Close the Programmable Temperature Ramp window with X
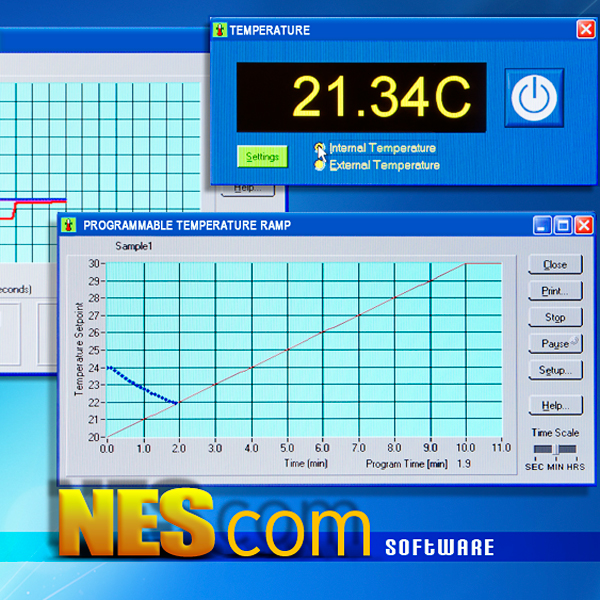This screenshot has width=600, height=600. (x=584, y=225)
